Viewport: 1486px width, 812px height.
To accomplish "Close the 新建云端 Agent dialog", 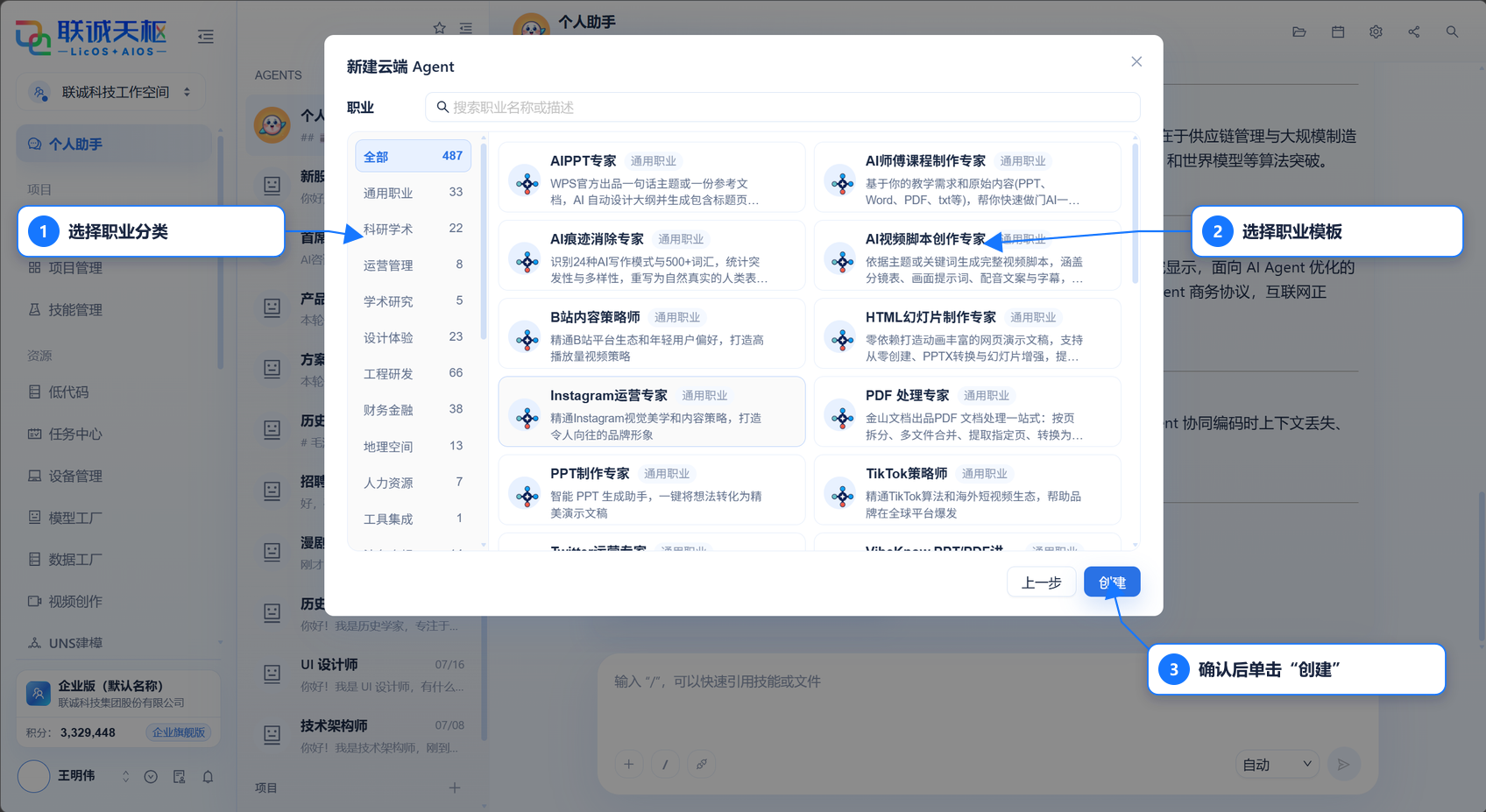I will [x=1136, y=61].
